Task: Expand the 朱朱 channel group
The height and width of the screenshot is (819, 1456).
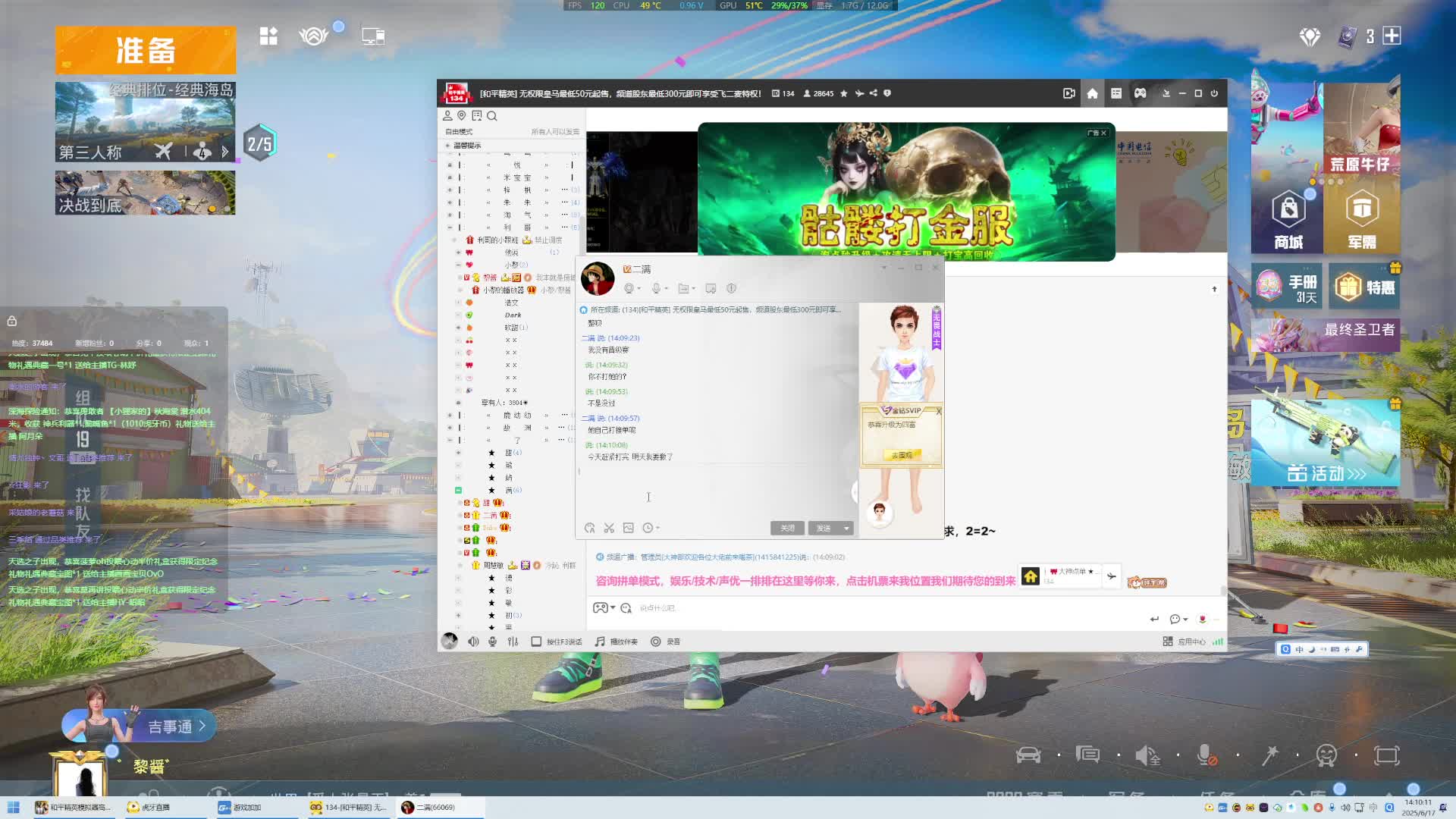Action: coord(450,202)
